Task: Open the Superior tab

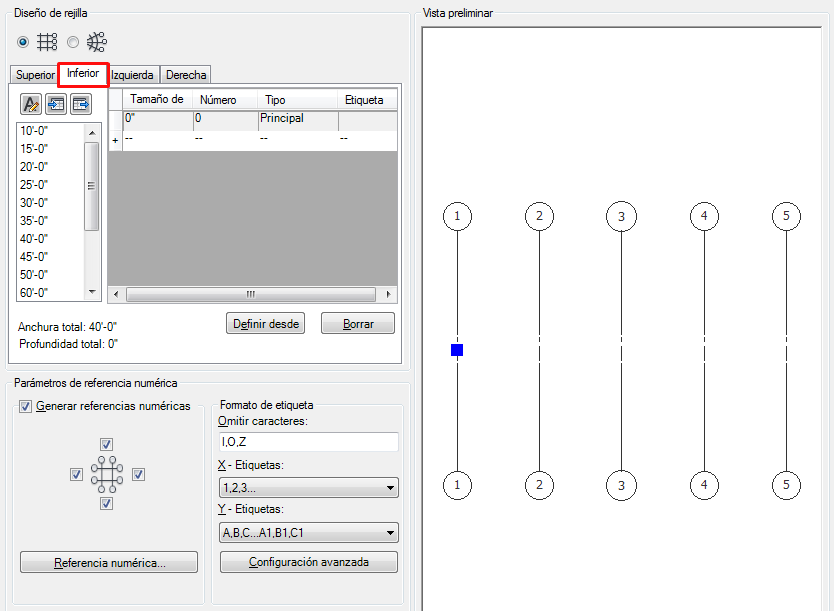Action: tap(35, 74)
